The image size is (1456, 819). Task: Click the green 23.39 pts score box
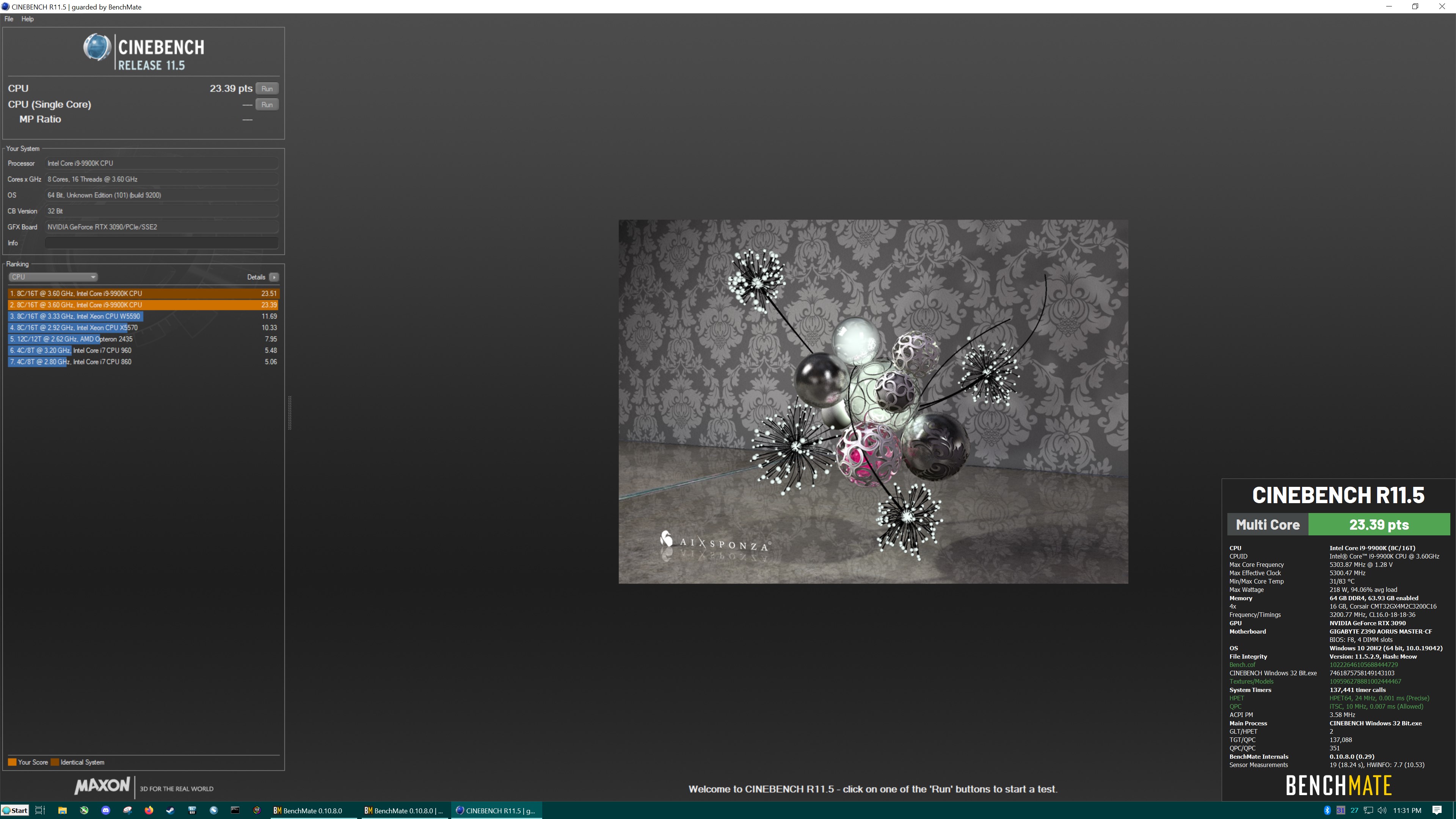(1379, 524)
